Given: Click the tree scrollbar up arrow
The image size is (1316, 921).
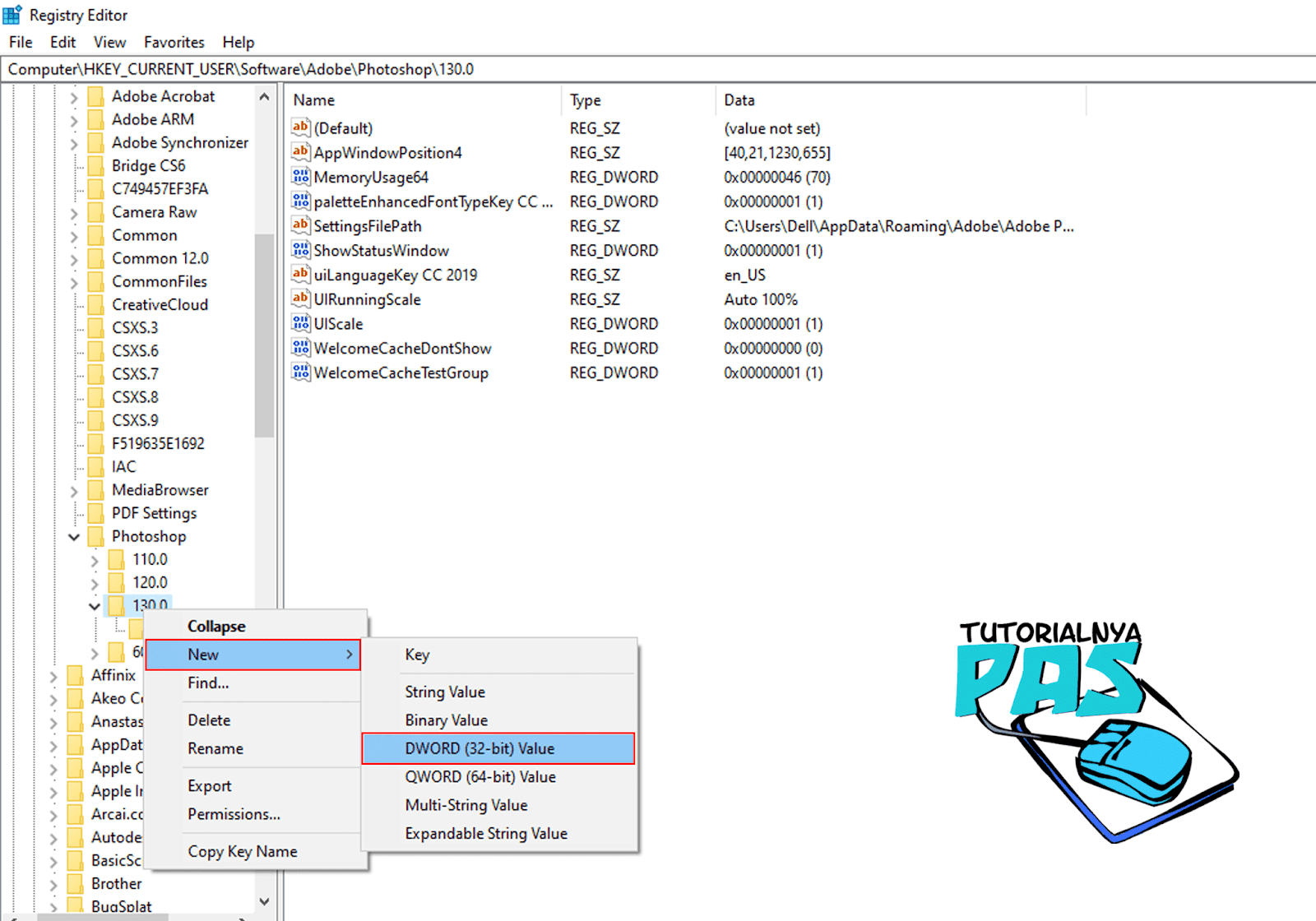Looking at the screenshot, I should (x=264, y=96).
